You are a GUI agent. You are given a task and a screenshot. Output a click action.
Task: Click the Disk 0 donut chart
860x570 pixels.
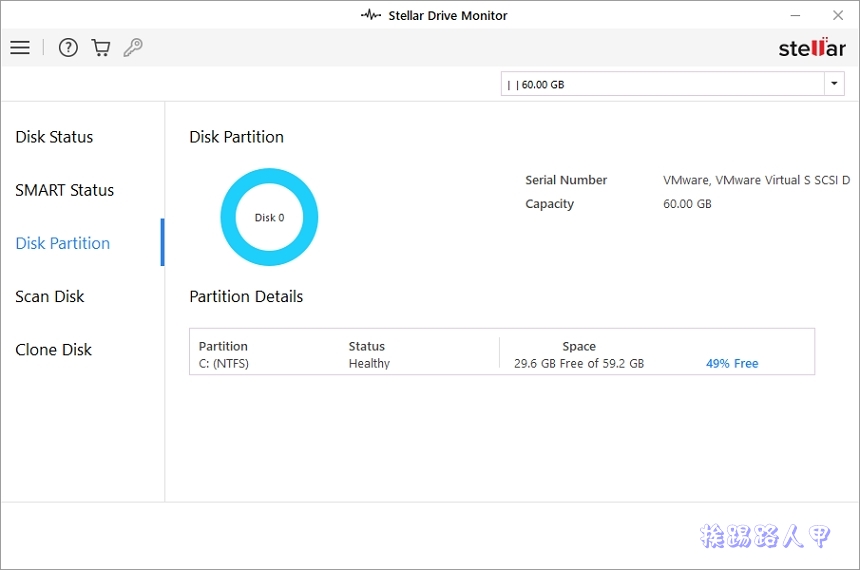tap(269, 217)
